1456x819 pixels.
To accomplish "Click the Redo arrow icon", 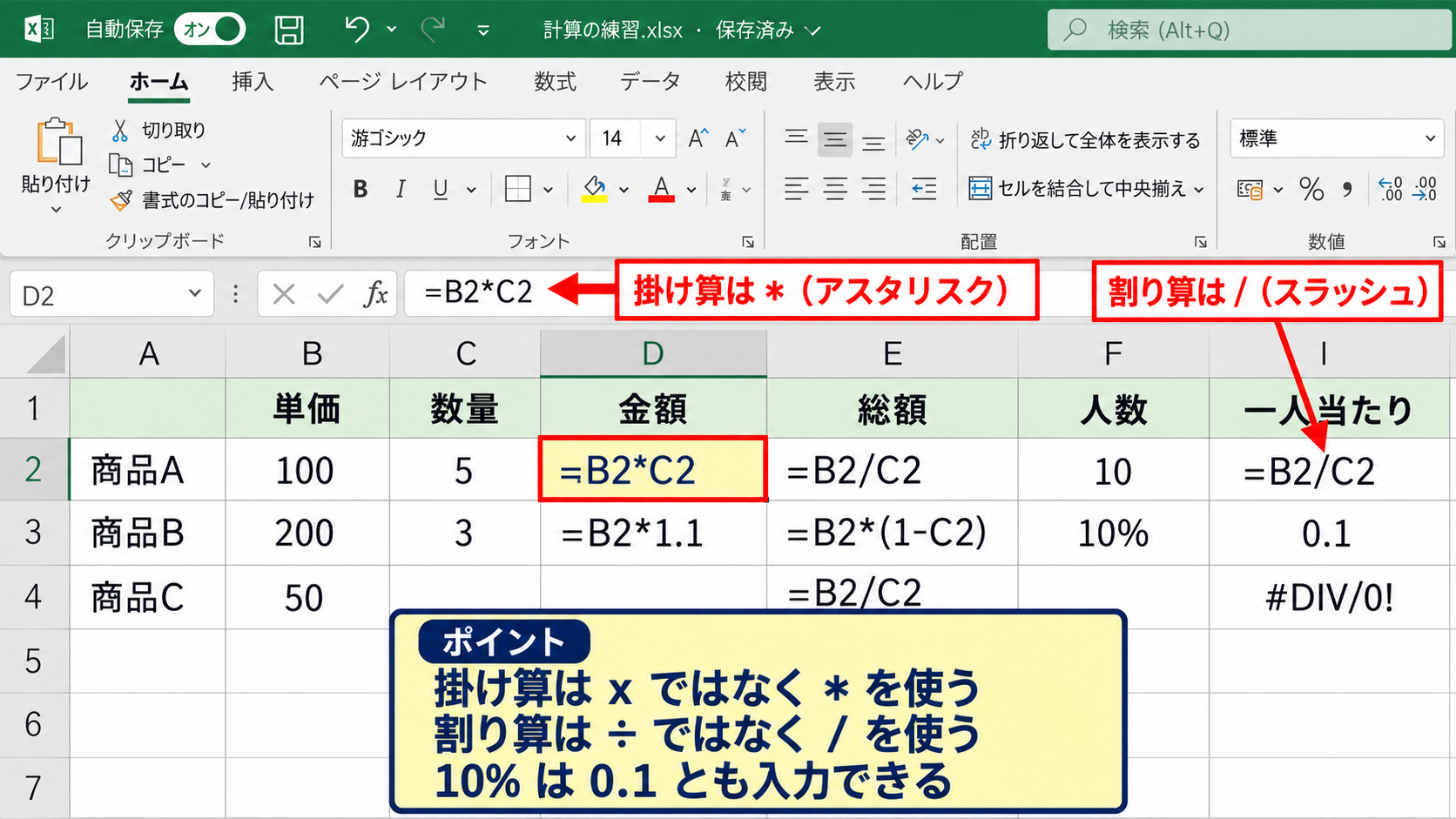I will [433, 30].
